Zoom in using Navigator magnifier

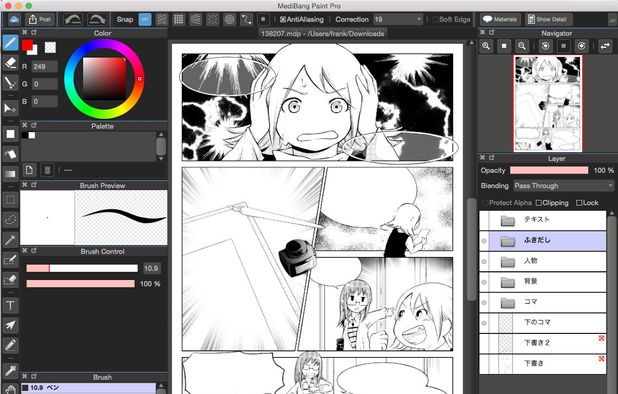(x=486, y=46)
